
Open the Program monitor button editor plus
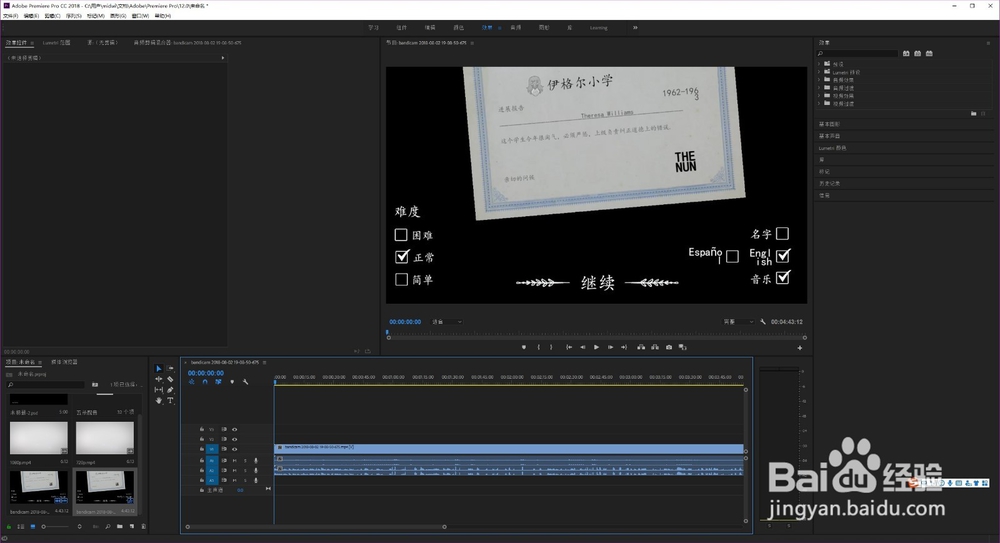[x=800, y=348]
